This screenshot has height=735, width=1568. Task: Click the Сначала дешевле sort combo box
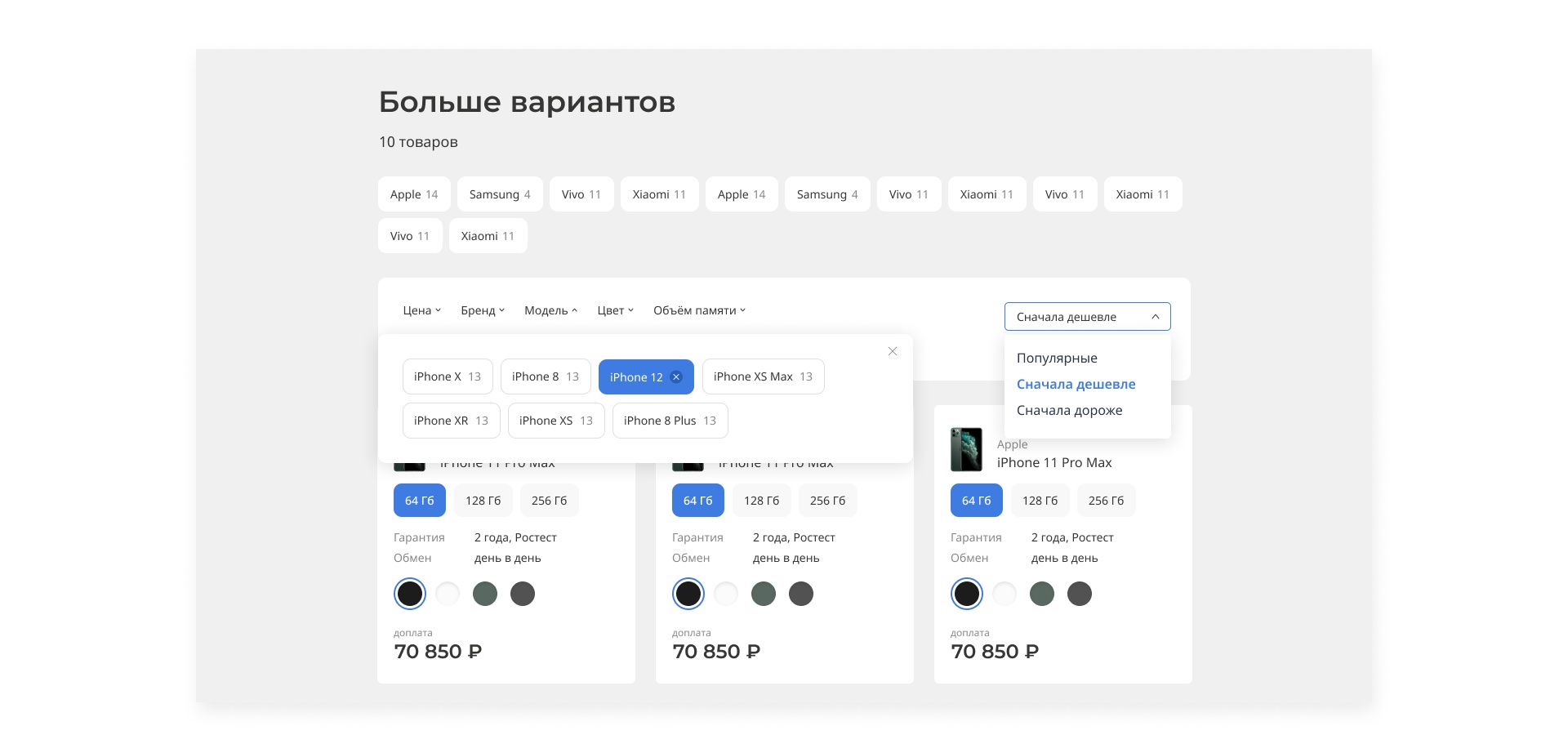[1088, 317]
